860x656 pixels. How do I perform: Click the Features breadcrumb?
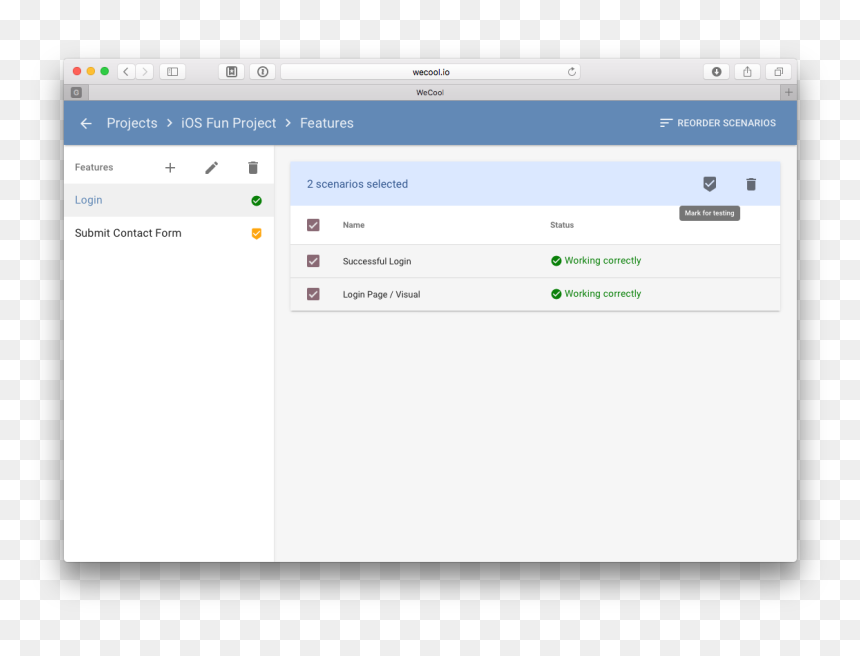327,123
